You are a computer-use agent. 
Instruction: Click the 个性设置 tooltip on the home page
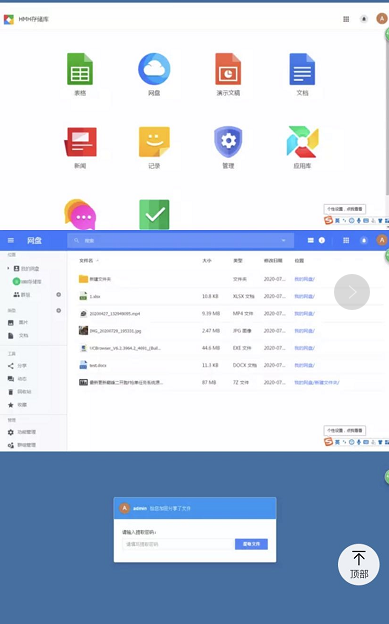click(344, 209)
